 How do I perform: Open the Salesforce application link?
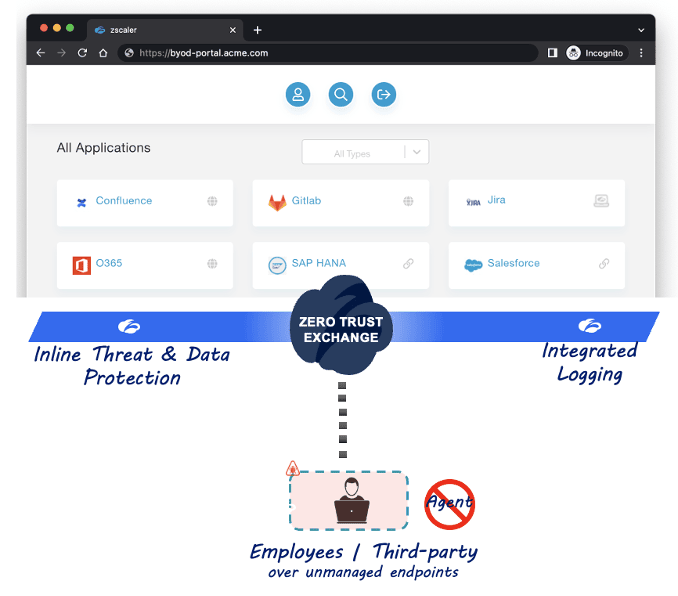(513, 264)
